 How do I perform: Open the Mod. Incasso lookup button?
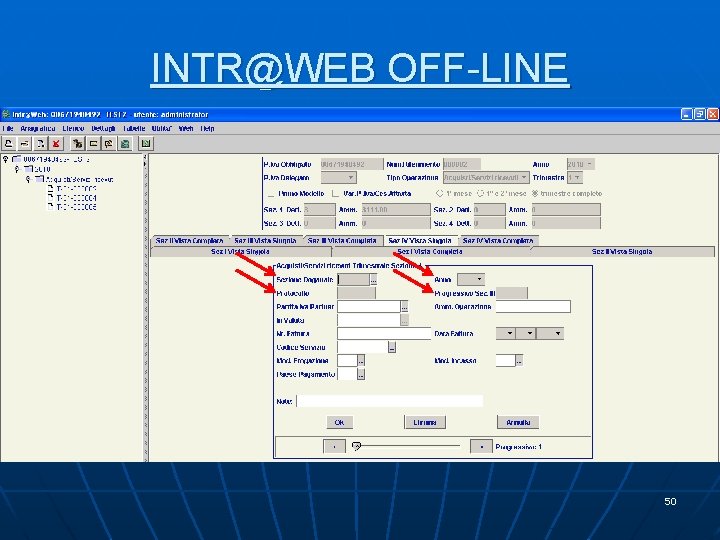point(519,361)
